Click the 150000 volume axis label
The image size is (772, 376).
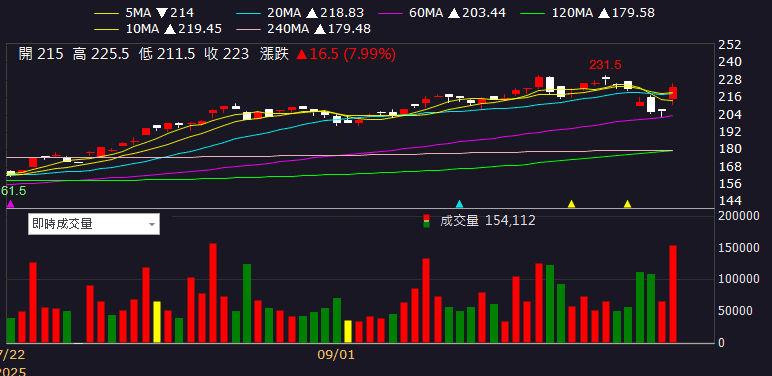click(x=739, y=248)
